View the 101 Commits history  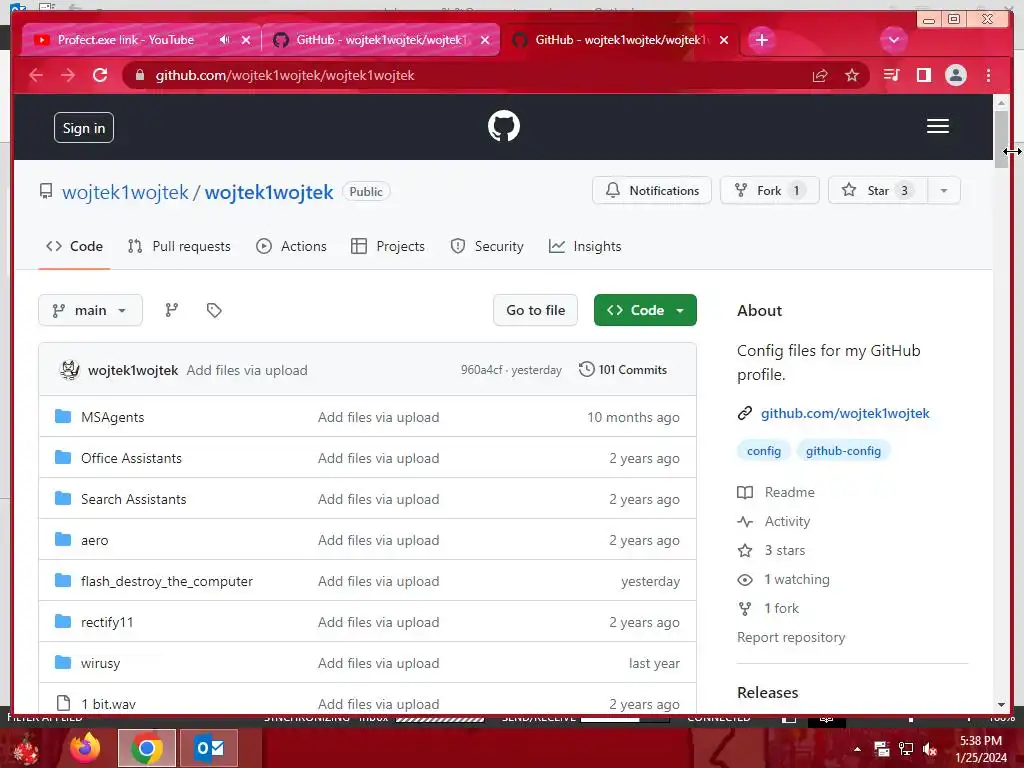[623, 370]
